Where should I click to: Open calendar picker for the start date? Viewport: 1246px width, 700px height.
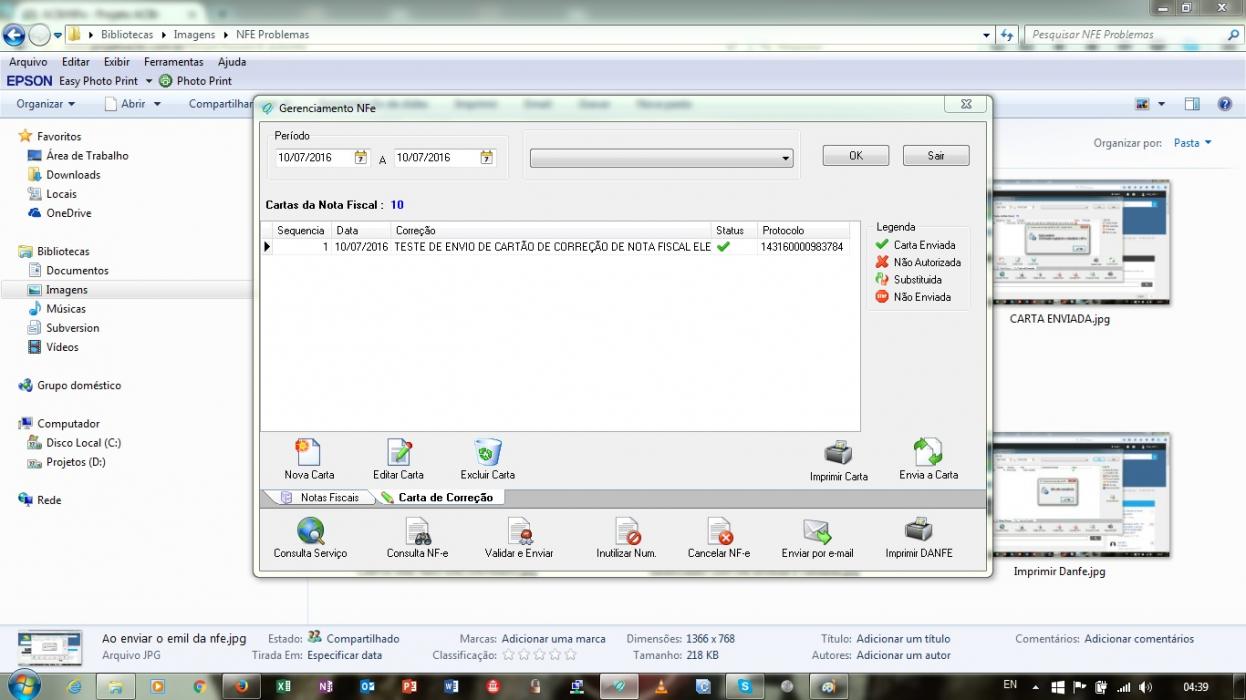pos(360,157)
